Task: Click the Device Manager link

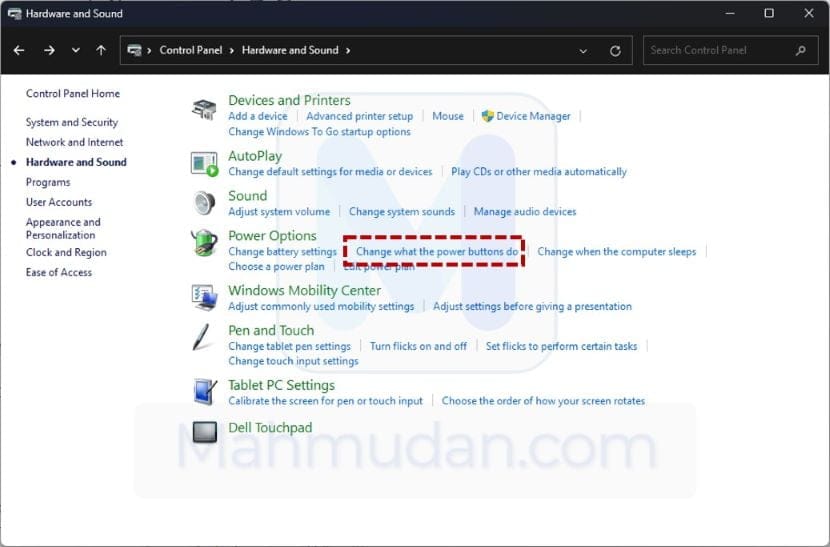Action: [x=533, y=116]
